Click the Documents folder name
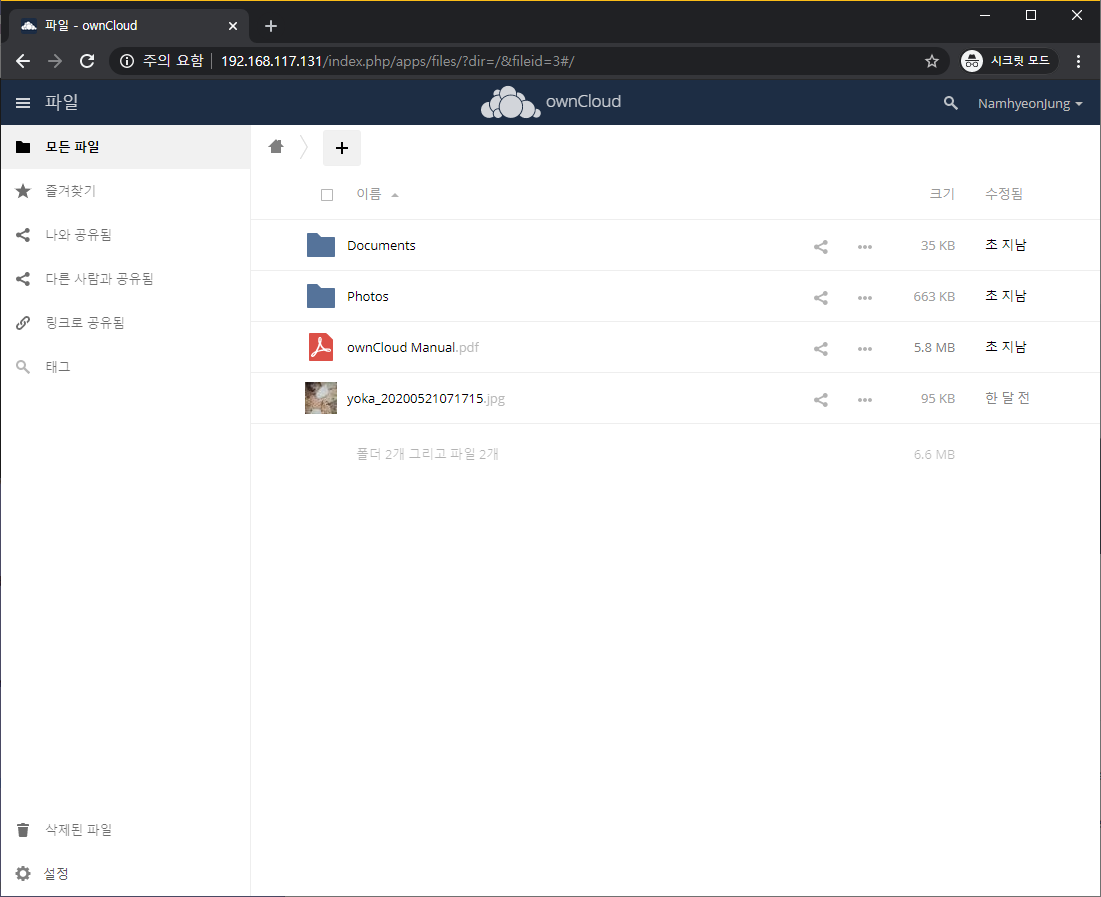Image resolution: width=1101 pixels, height=897 pixels. [381, 245]
